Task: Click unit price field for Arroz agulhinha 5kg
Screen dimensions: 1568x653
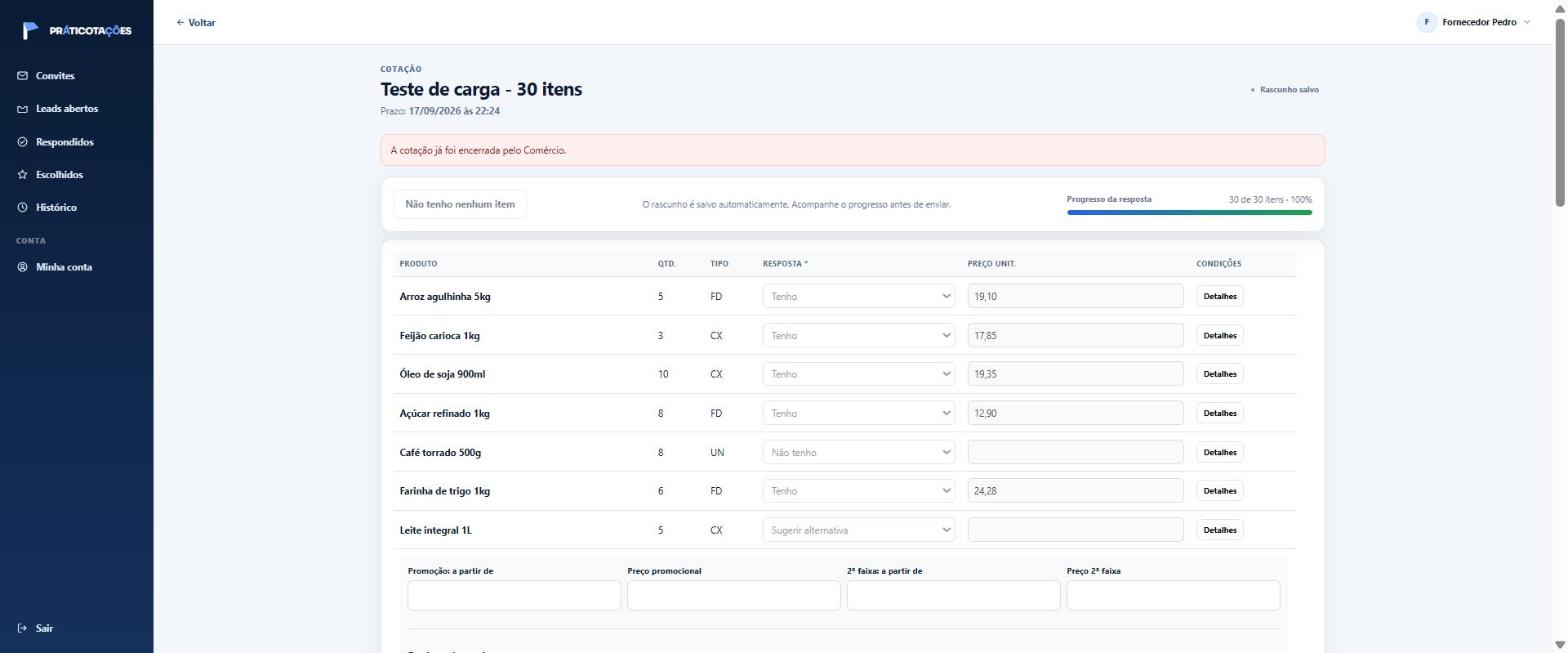Action: coord(1075,296)
